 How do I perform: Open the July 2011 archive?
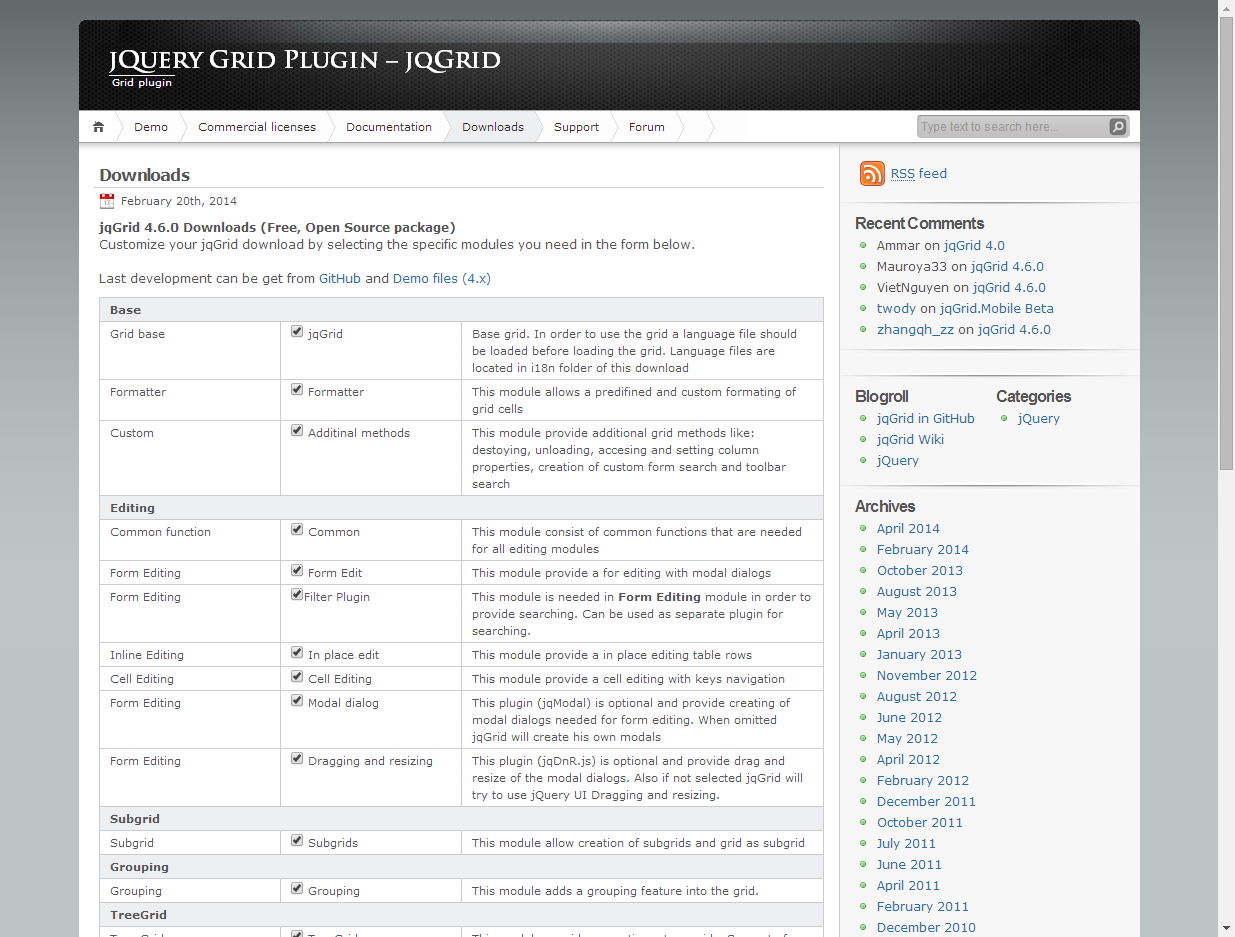click(906, 844)
